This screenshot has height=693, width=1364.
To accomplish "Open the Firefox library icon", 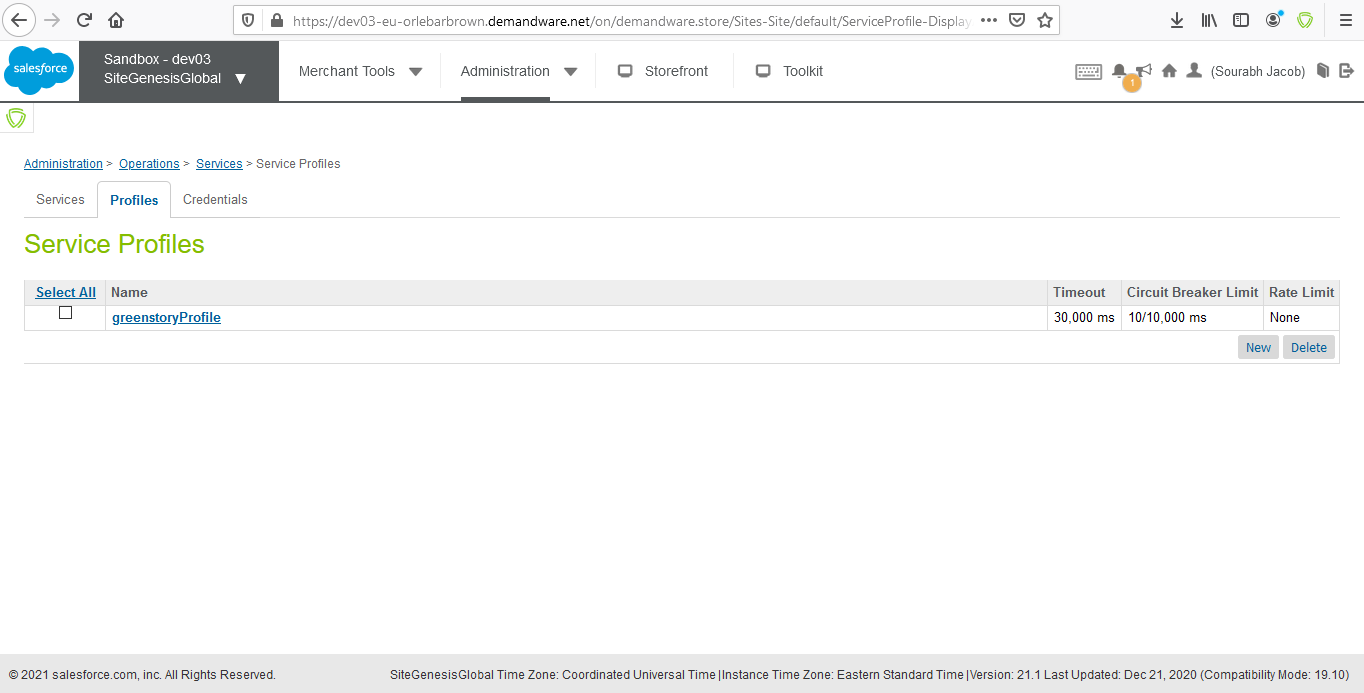I will tap(1209, 20).
